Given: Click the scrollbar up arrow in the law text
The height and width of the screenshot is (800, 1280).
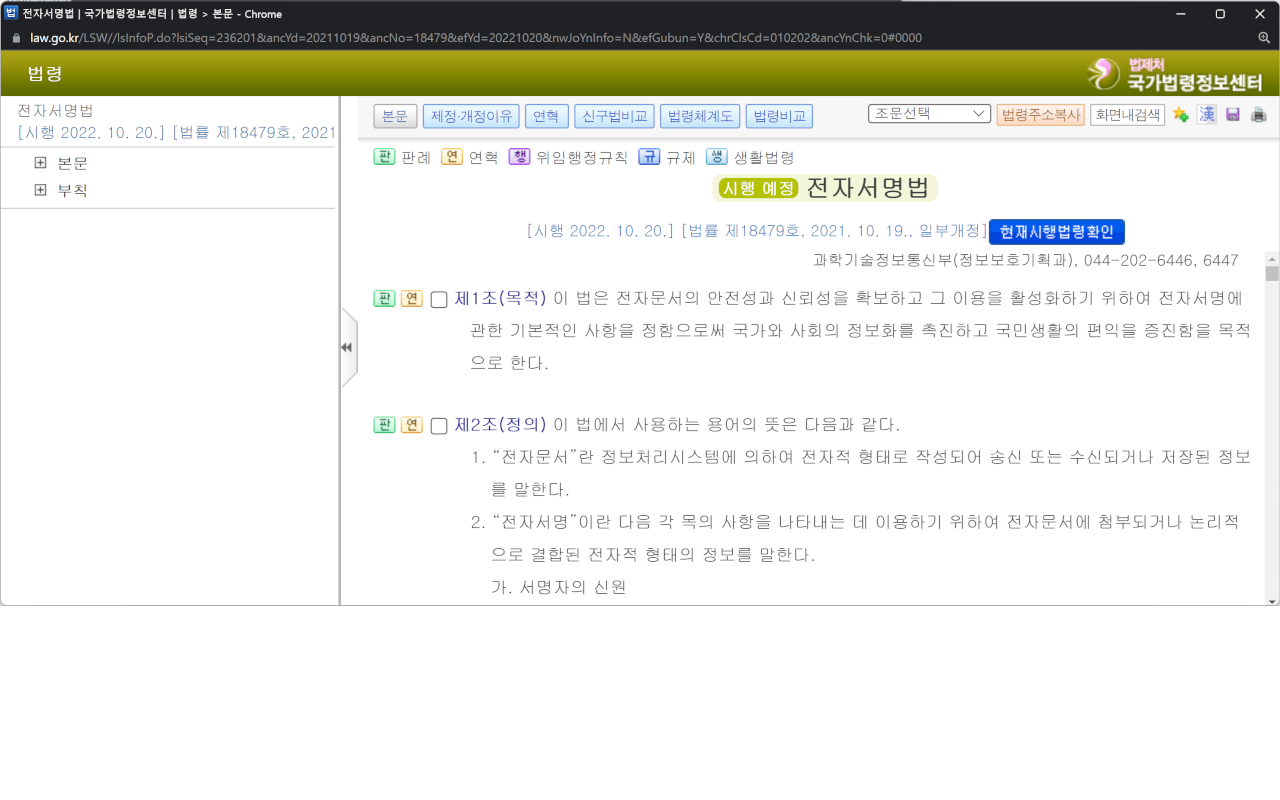Looking at the screenshot, I should (x=1272, y=257).
